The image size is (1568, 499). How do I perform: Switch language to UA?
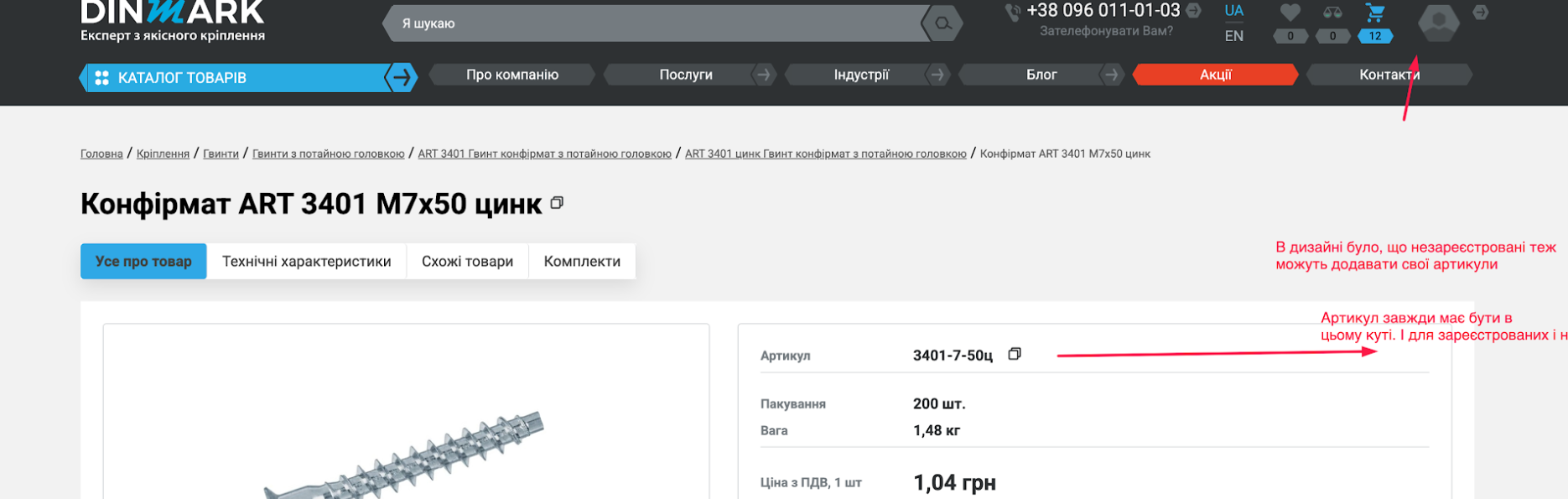click(x=1233, y=11)
